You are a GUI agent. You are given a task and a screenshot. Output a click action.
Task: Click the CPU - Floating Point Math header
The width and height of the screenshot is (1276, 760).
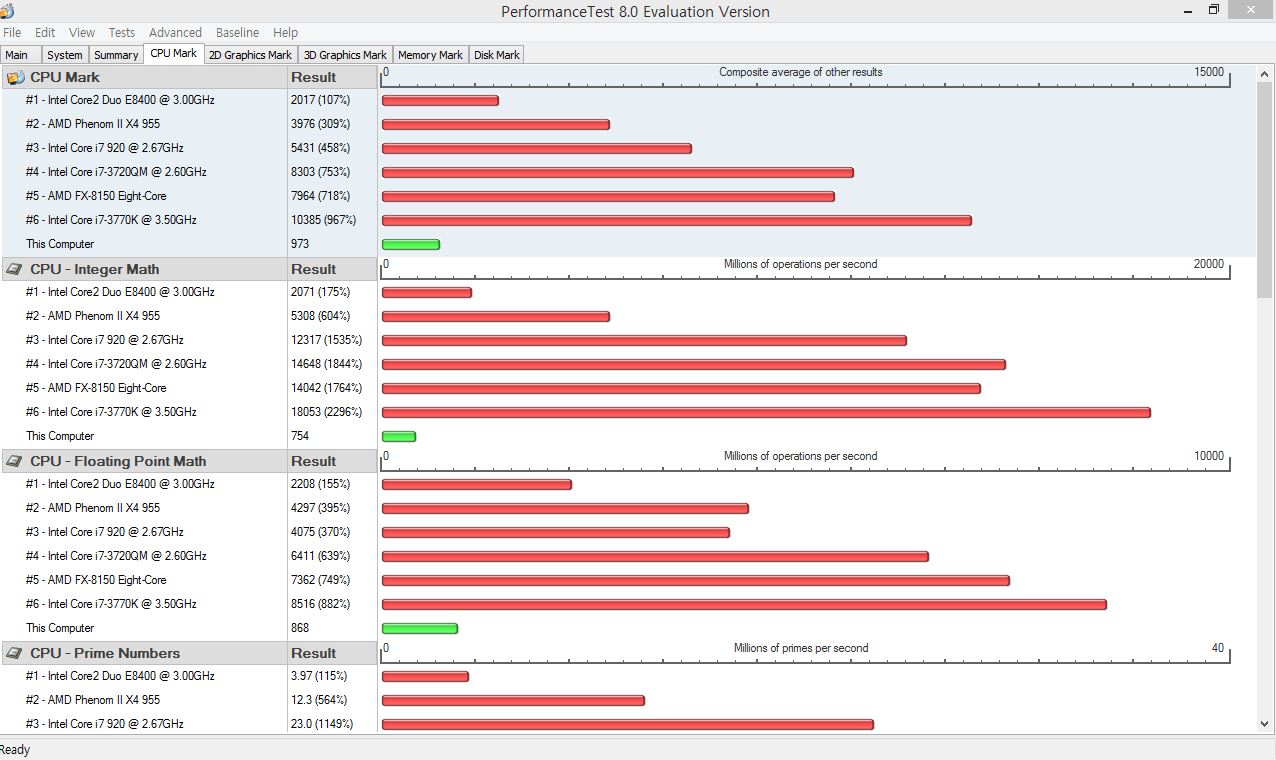pyautogui.click(x=144, y=461)
